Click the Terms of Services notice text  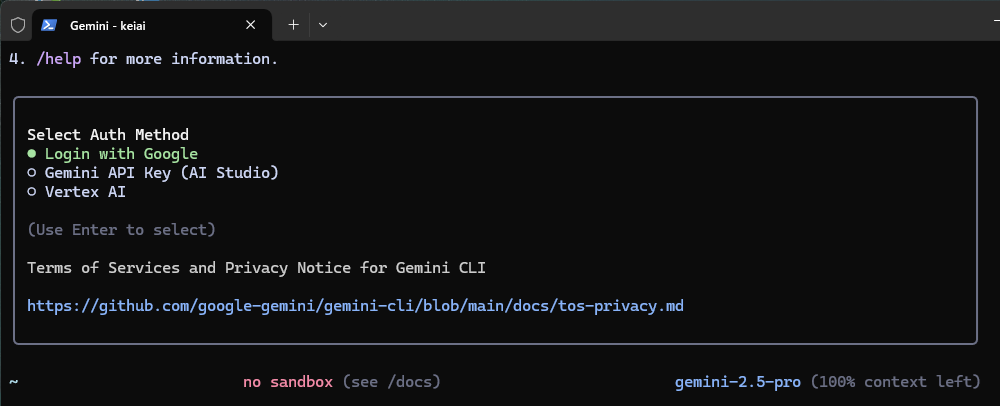click(x=256, y=268)
